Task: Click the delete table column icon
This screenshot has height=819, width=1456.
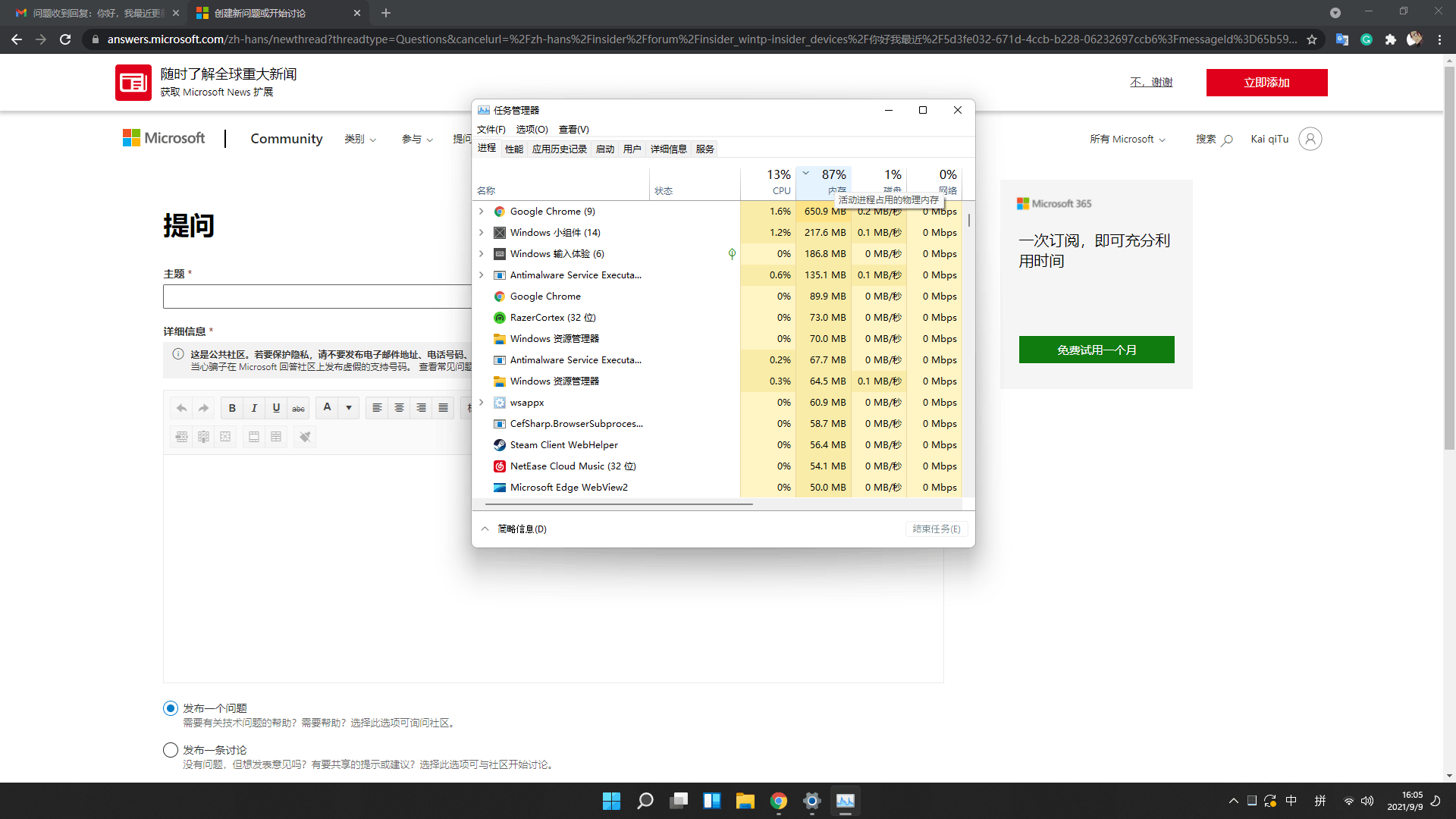Action: 203,437
